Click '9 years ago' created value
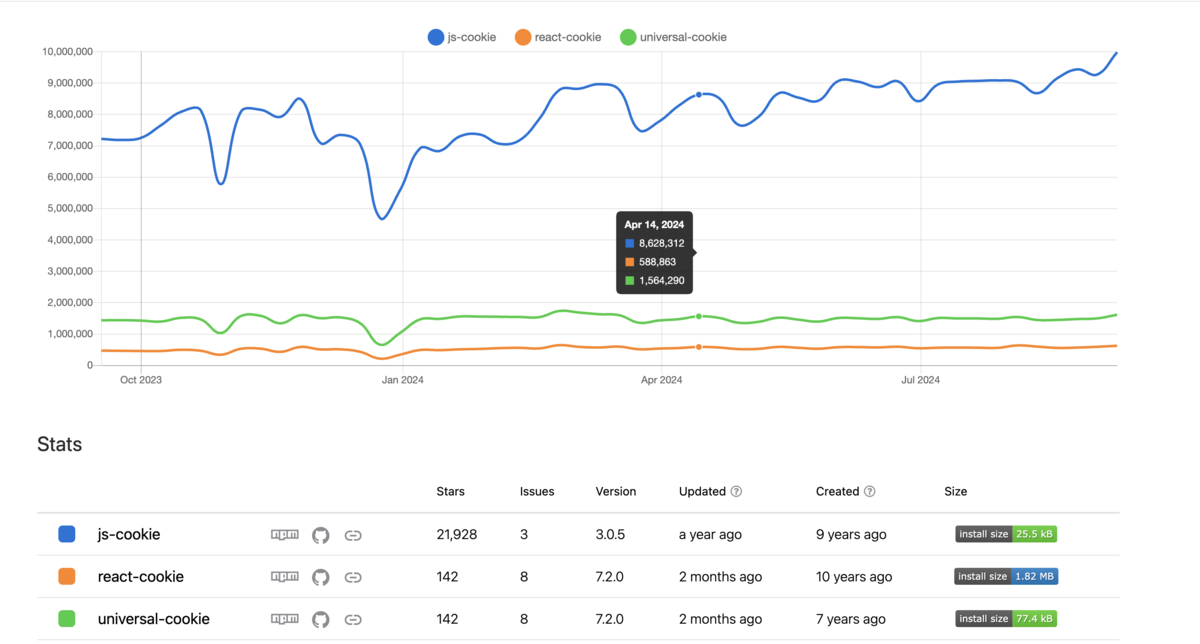The height and width of the screenshot is (644, 1200). [851, 535]
